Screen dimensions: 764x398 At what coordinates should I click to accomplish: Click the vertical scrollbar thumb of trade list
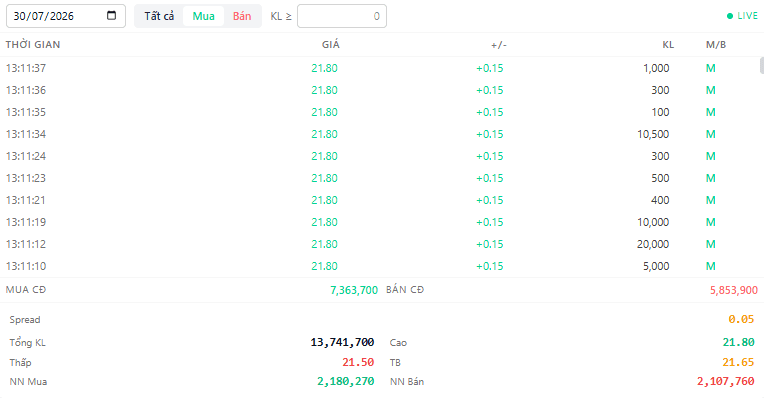pos(762,65)
